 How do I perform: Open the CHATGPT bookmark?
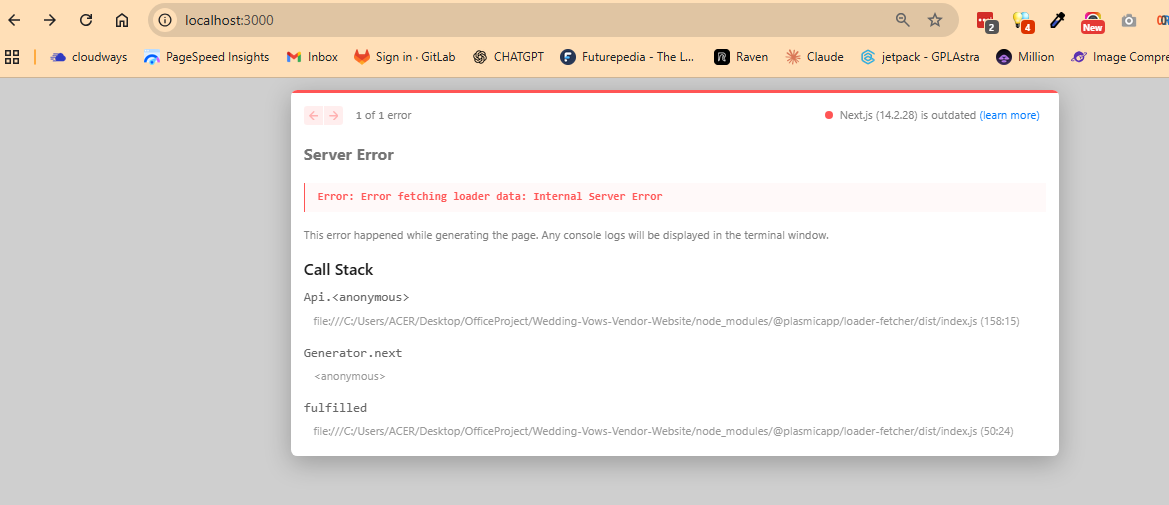coord(508,57)
